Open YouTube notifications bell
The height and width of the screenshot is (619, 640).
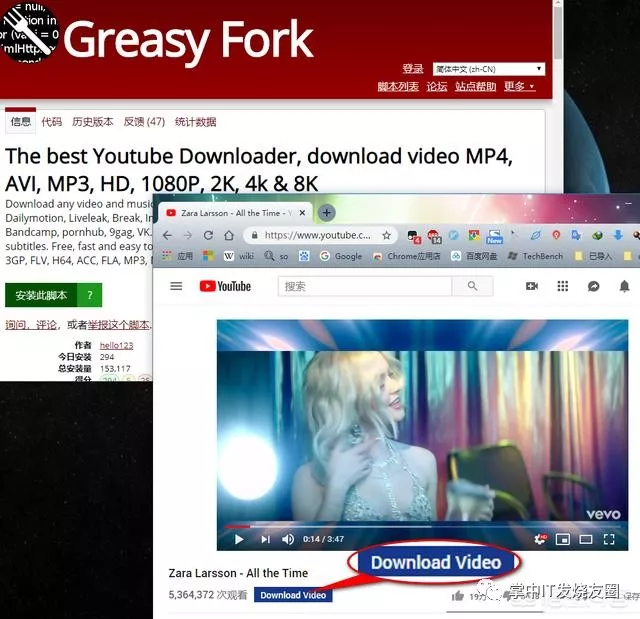tap(623, 286)
